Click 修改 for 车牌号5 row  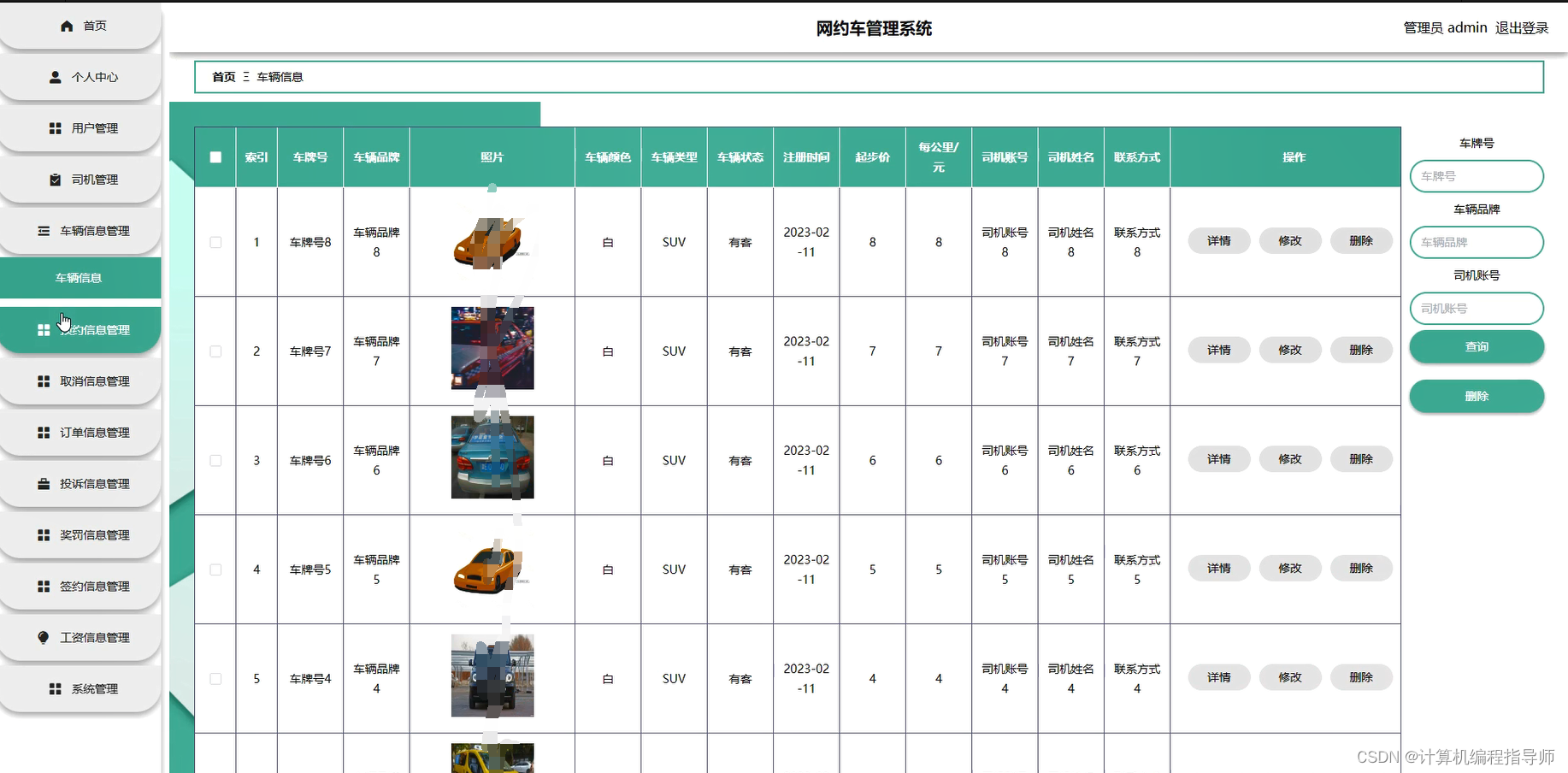[x=1290, y=568]
